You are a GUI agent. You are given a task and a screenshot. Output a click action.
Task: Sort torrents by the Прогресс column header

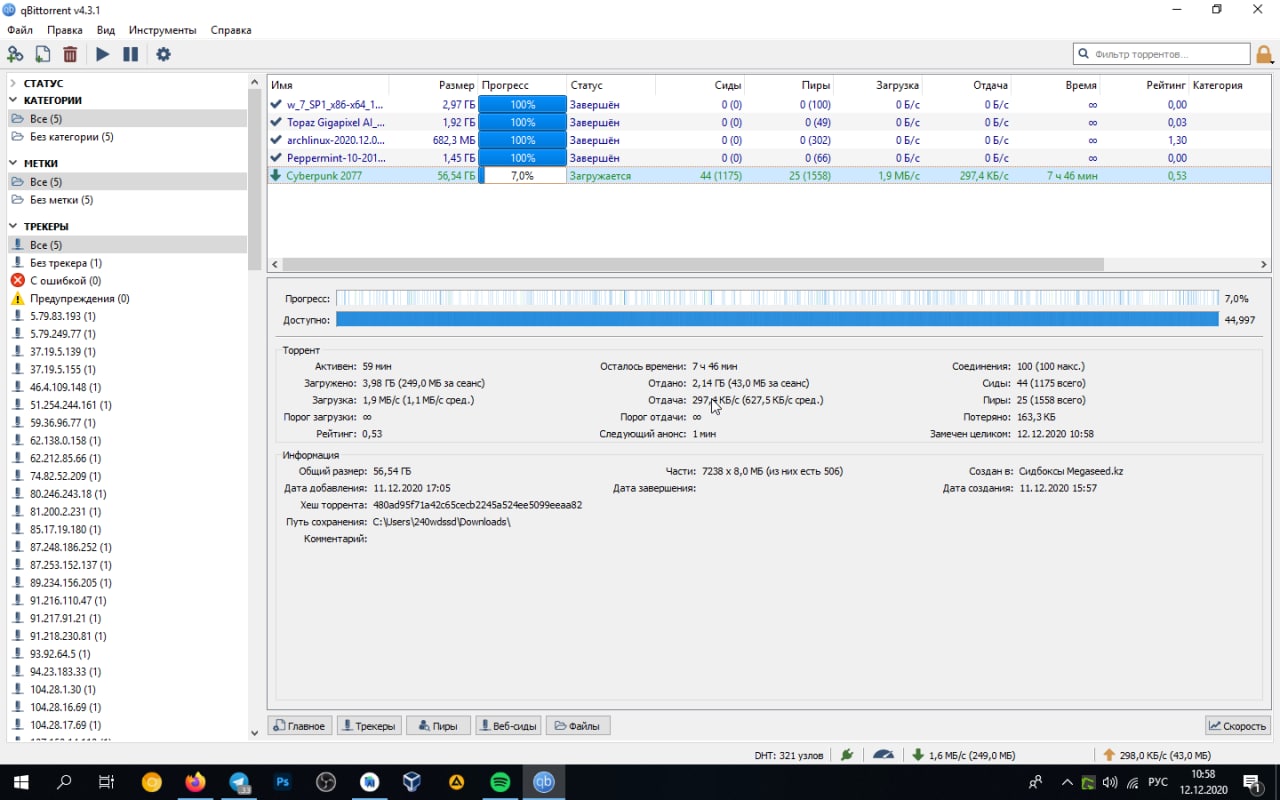tap(522, 85)
